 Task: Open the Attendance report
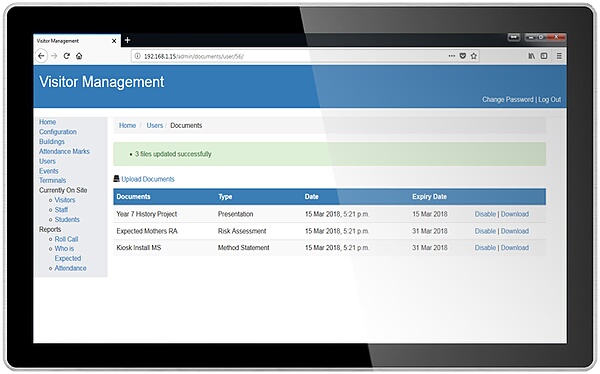(x=70, y=268)
